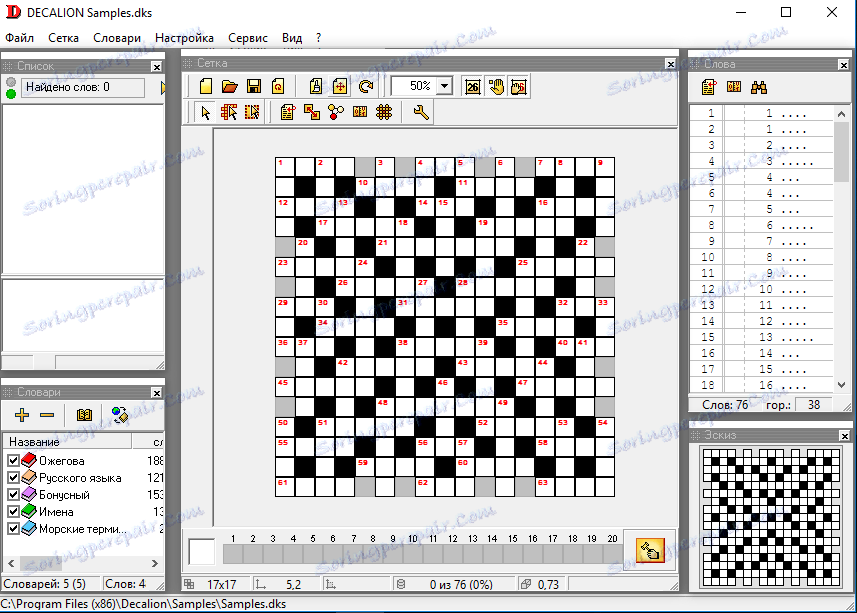
Task: Select the arrow pointer tool
Action: (206, 113)
